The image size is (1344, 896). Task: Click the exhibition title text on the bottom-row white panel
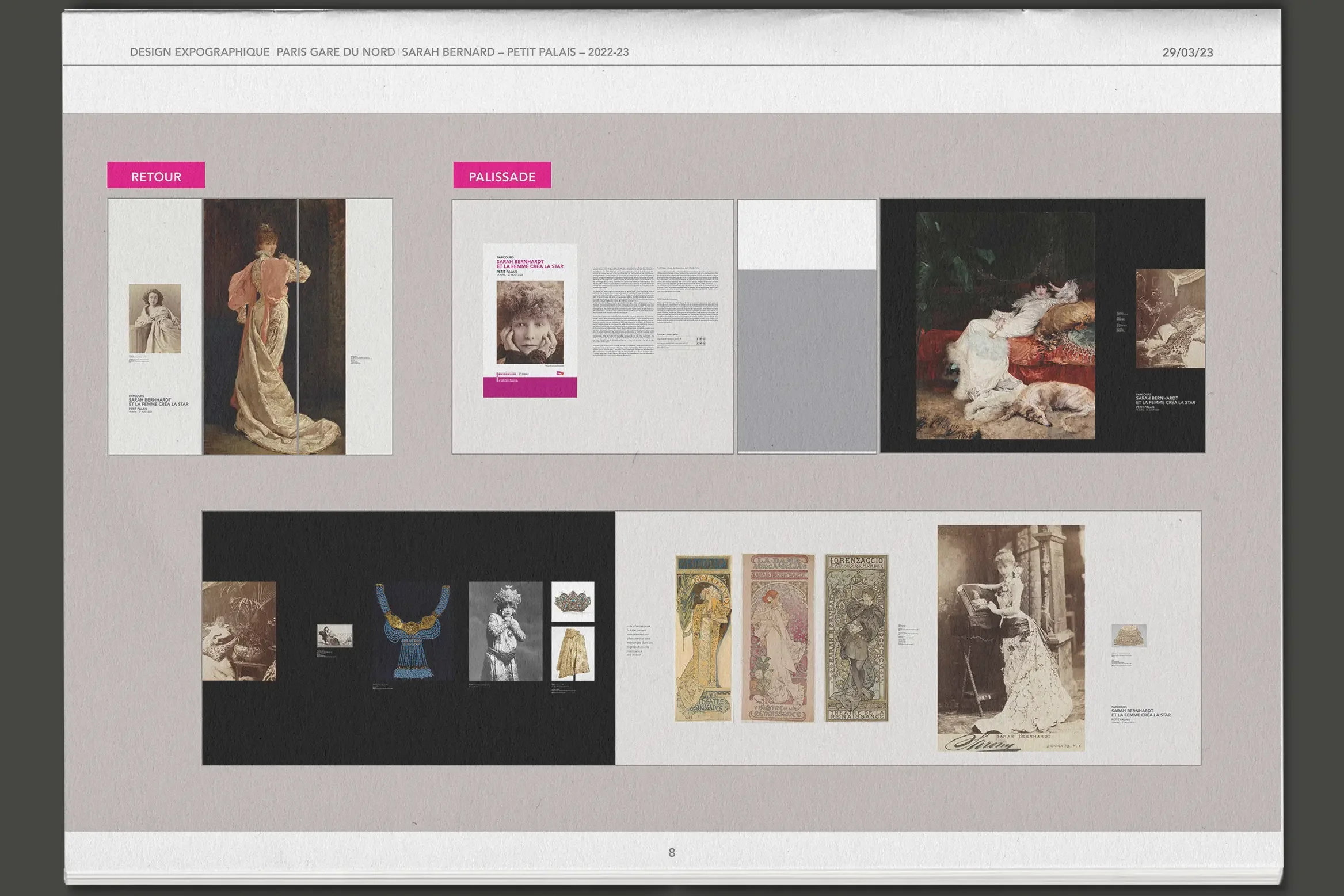point(1141,714)
